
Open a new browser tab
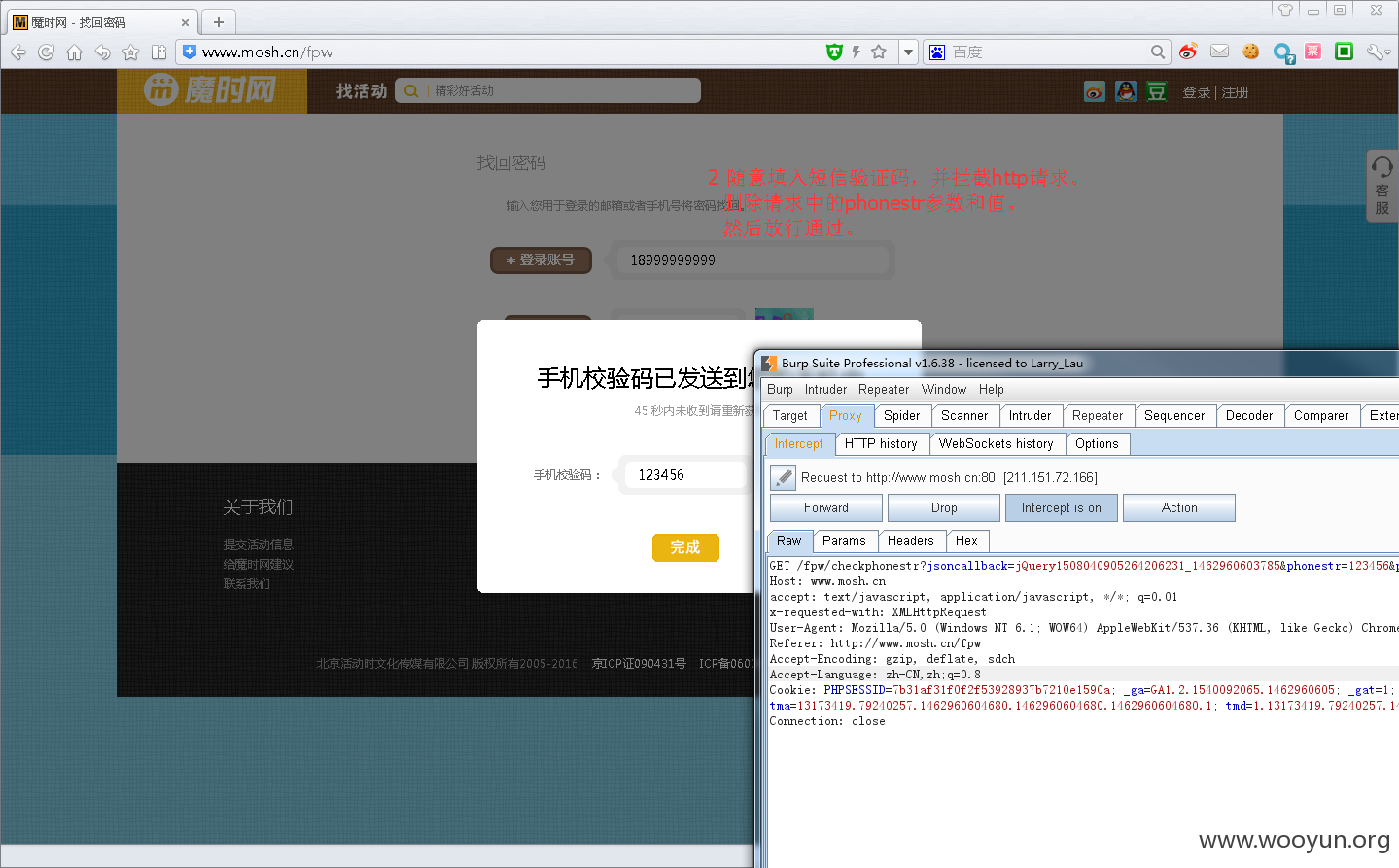[219, 21]
